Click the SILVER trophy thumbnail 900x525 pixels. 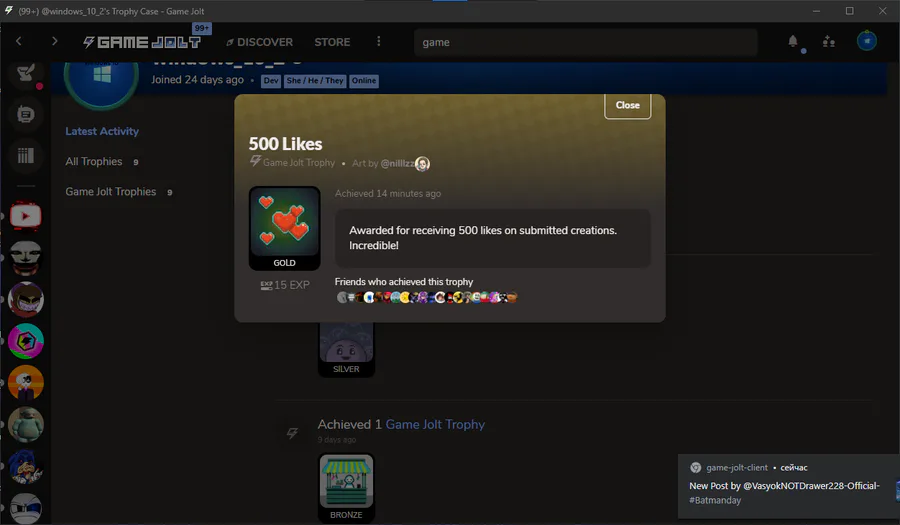click(x=346, y=349)
